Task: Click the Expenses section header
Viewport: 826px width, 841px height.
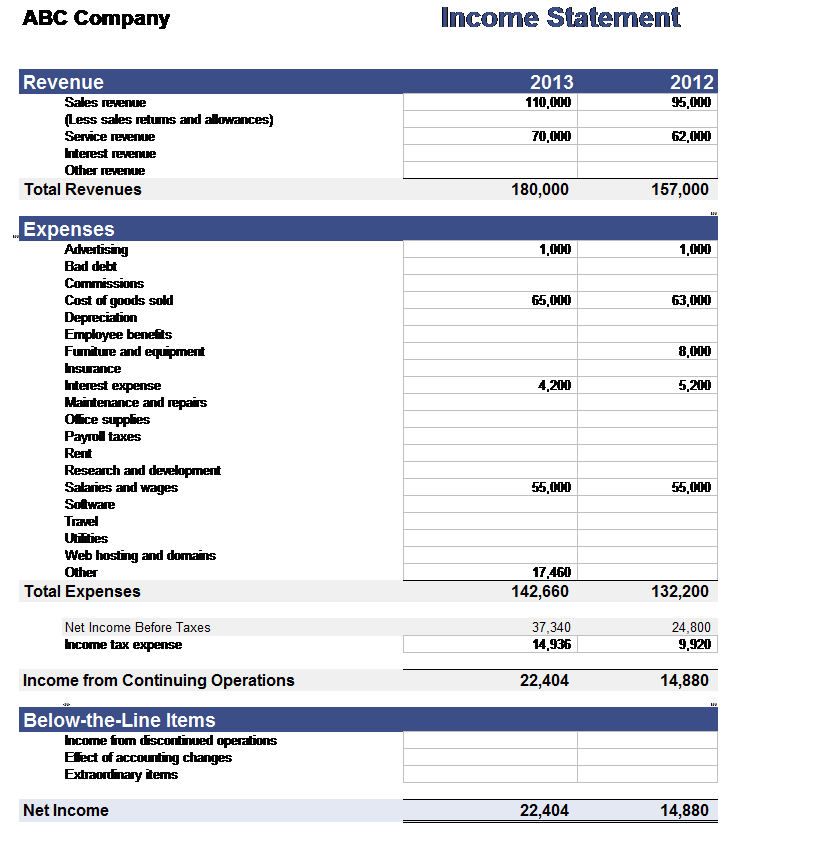Action: pos(66,229)
